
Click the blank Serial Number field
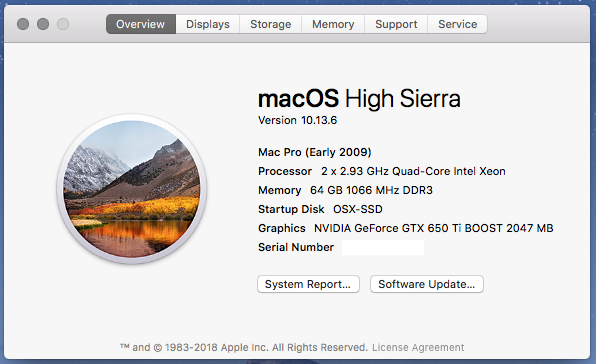(x=383, y=247)
